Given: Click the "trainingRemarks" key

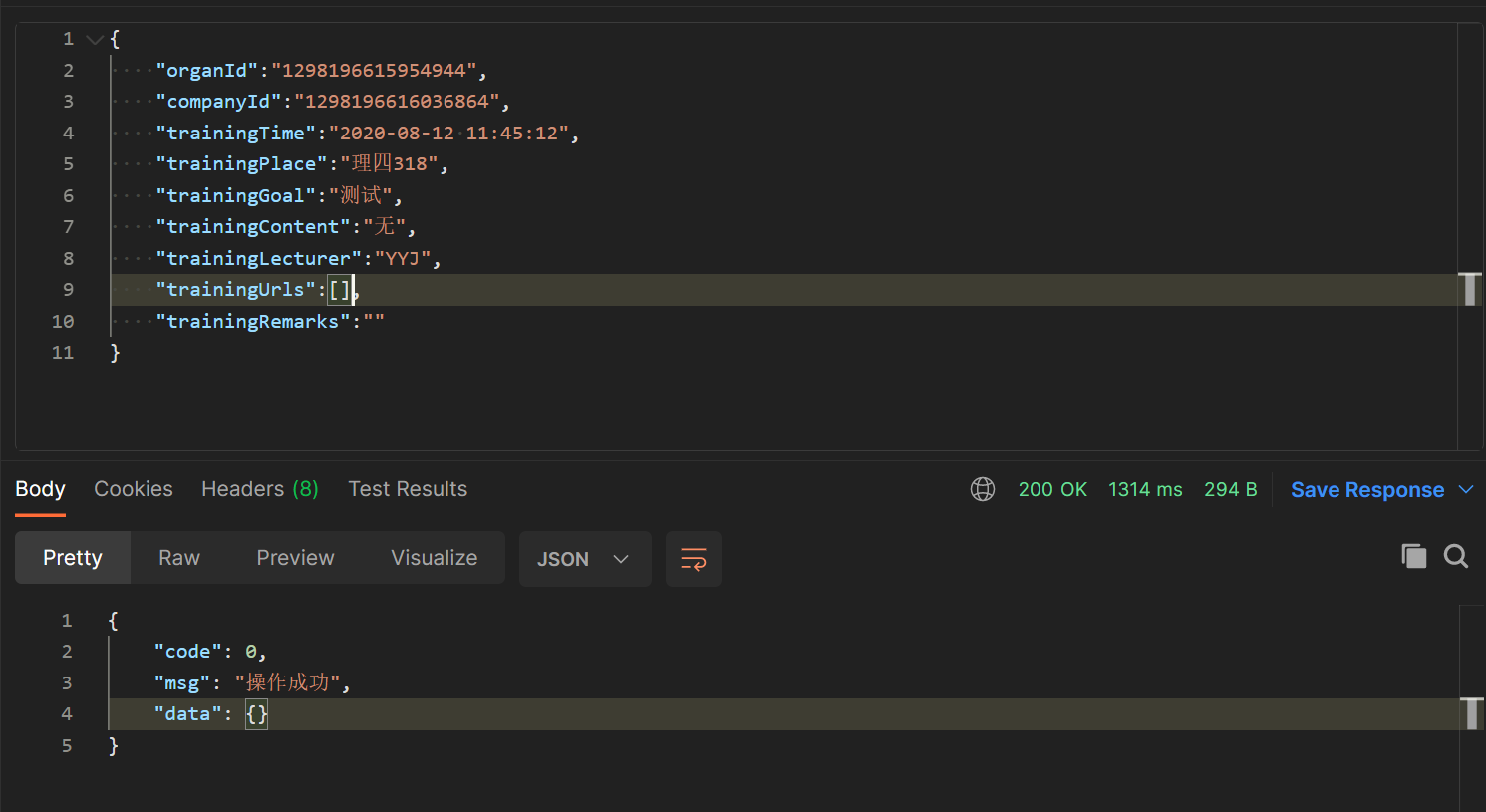Looking at the screenshot, I should pyautogui.click(x=253, y=322).
